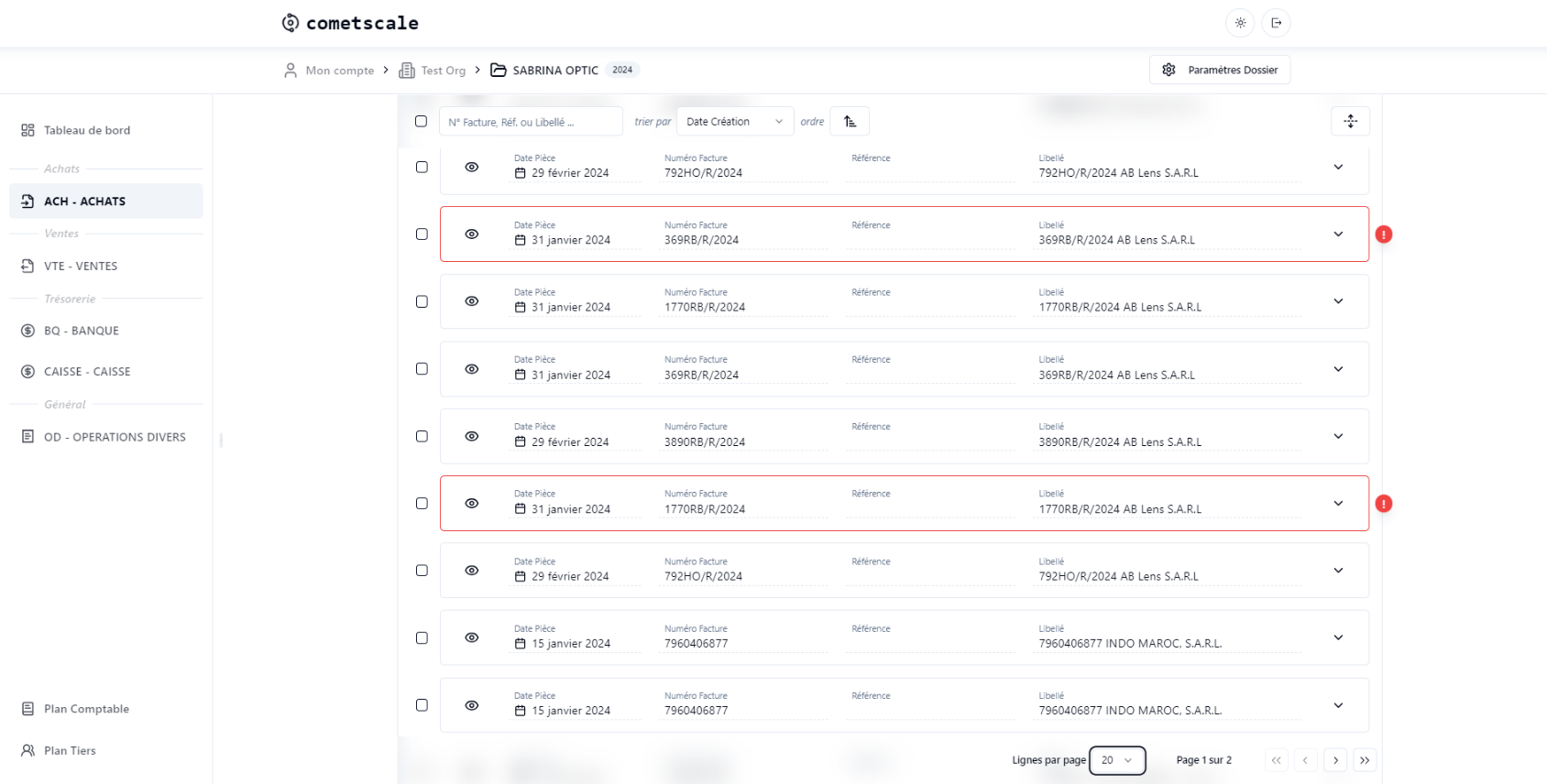Open the Date Création sort dropdown
Screen dimensions: 1547x784
click(734, 122)
